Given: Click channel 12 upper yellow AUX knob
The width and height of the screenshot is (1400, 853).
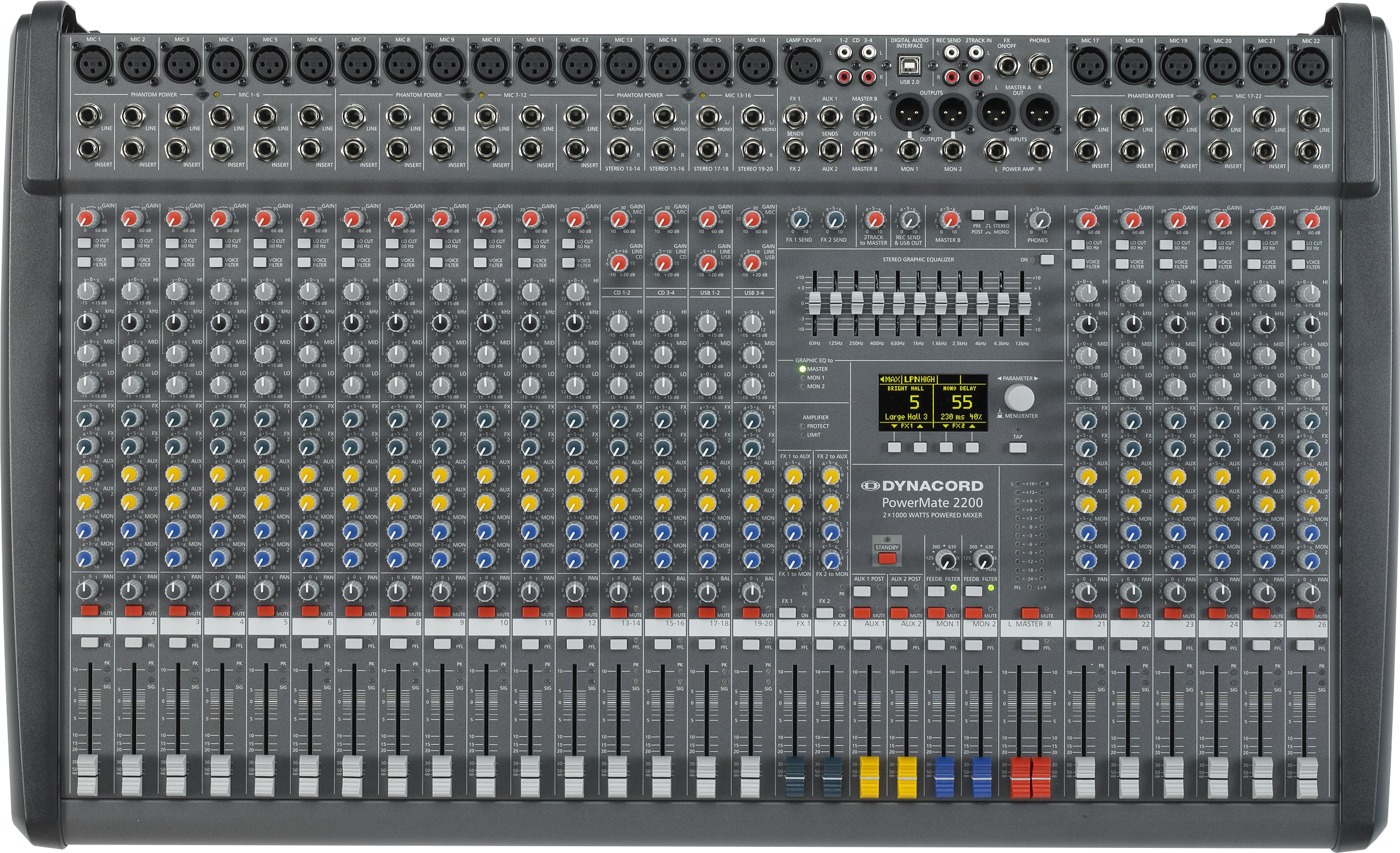Looking at the screenshot, I should (574, 475).
